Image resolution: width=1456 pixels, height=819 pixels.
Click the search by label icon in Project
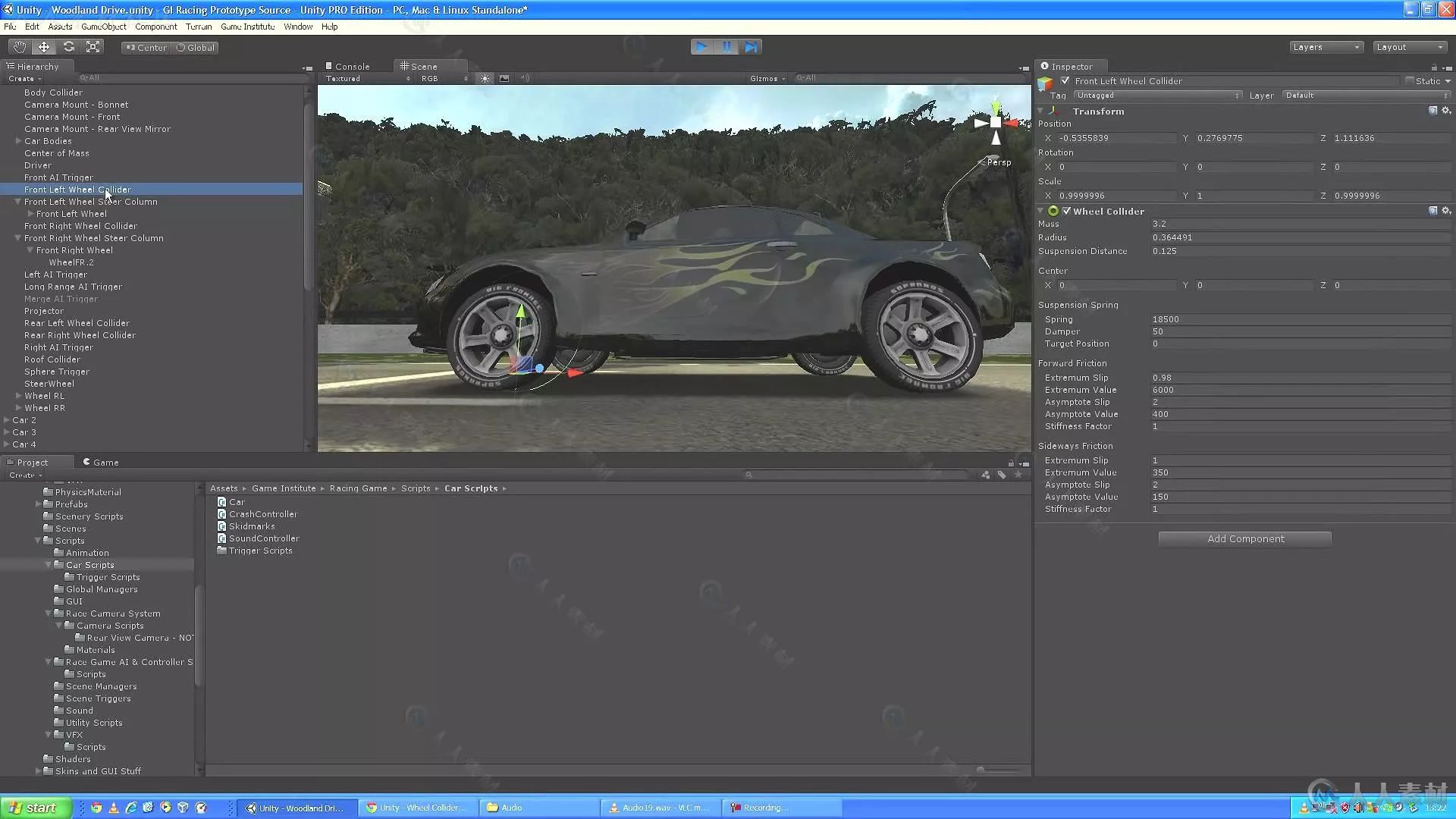click(x=1002, y=475)
